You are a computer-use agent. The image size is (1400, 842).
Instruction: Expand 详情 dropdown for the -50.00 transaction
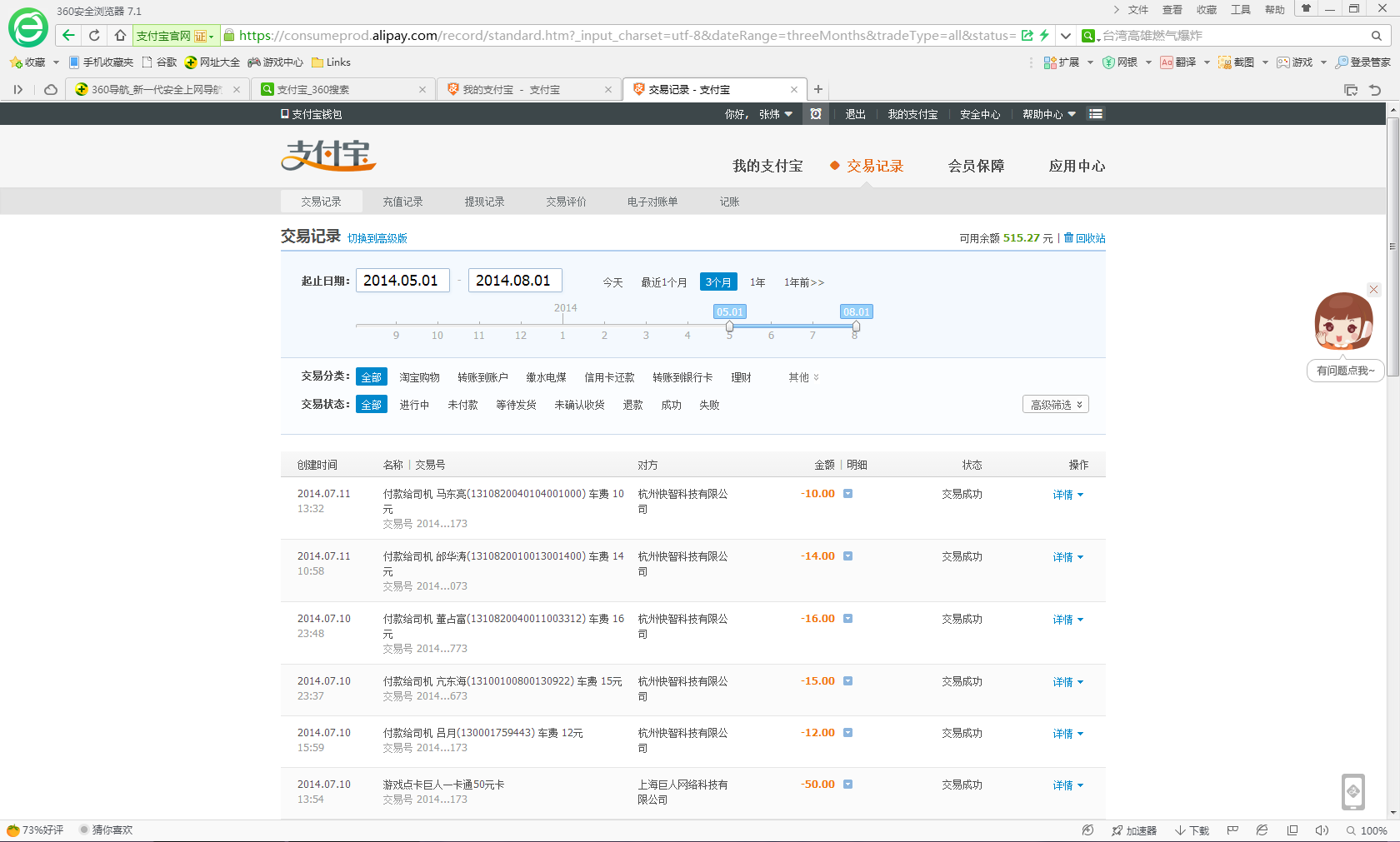click(1067, 785)
